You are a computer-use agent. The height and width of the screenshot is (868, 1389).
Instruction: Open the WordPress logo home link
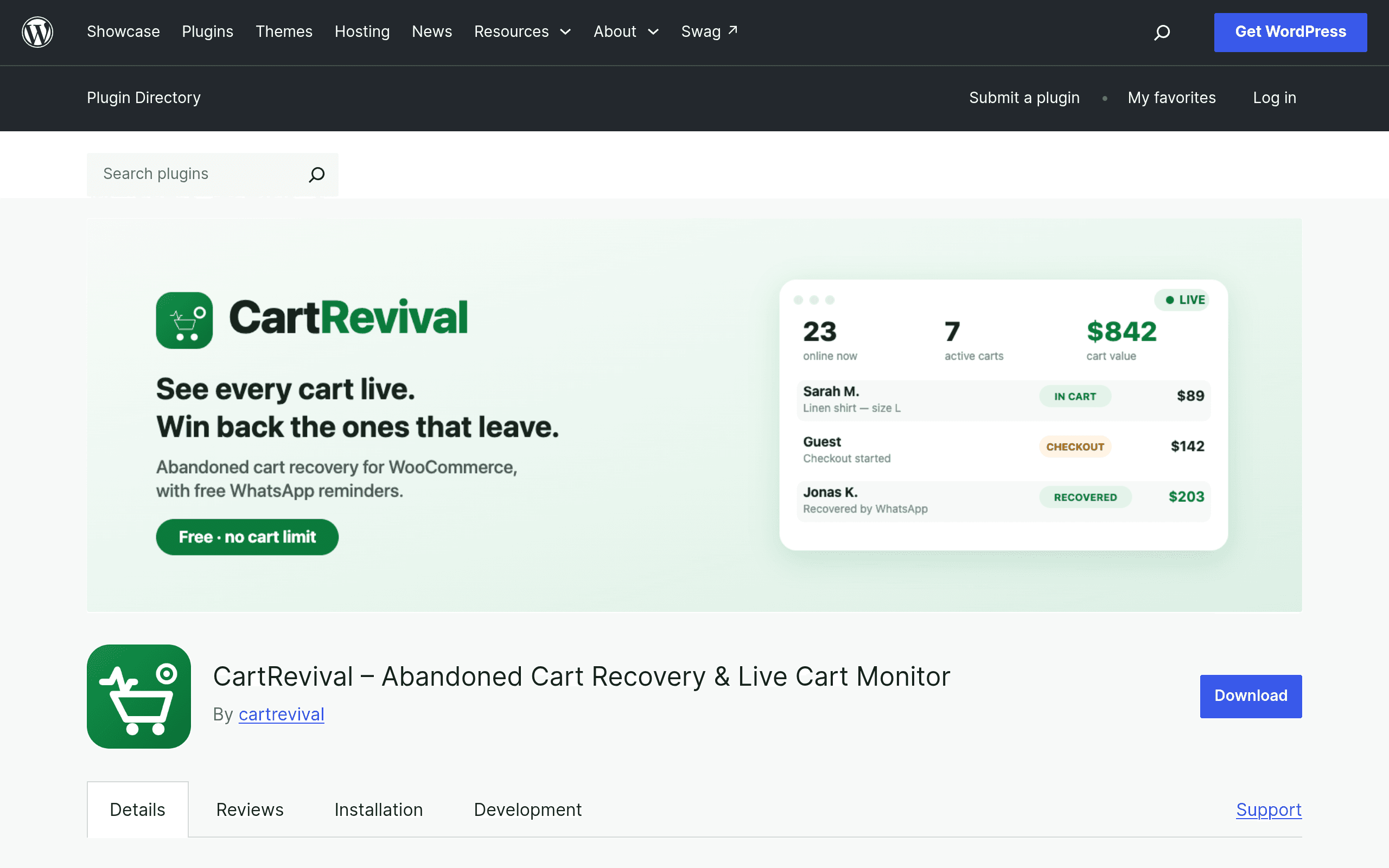(x=37, y=32)
